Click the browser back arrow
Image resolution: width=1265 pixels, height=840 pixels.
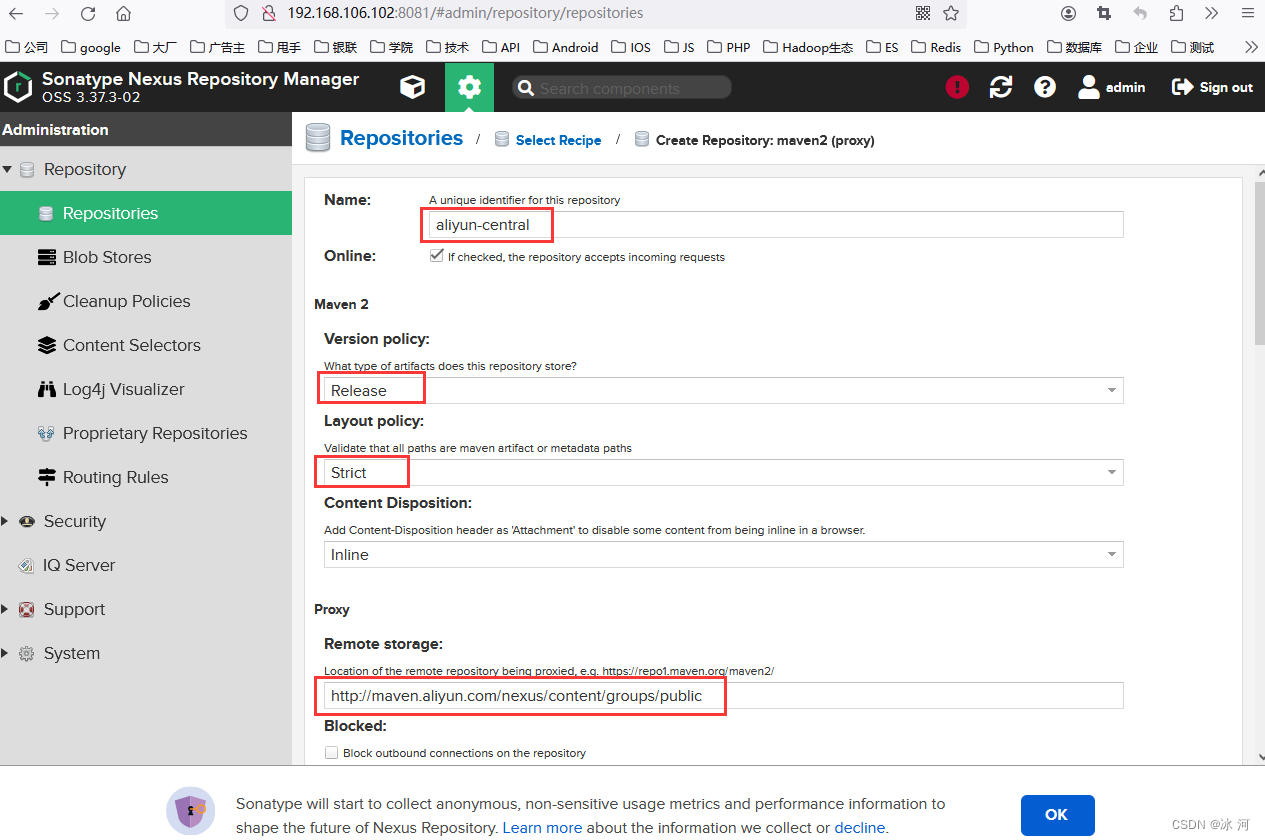pos(16,14)
